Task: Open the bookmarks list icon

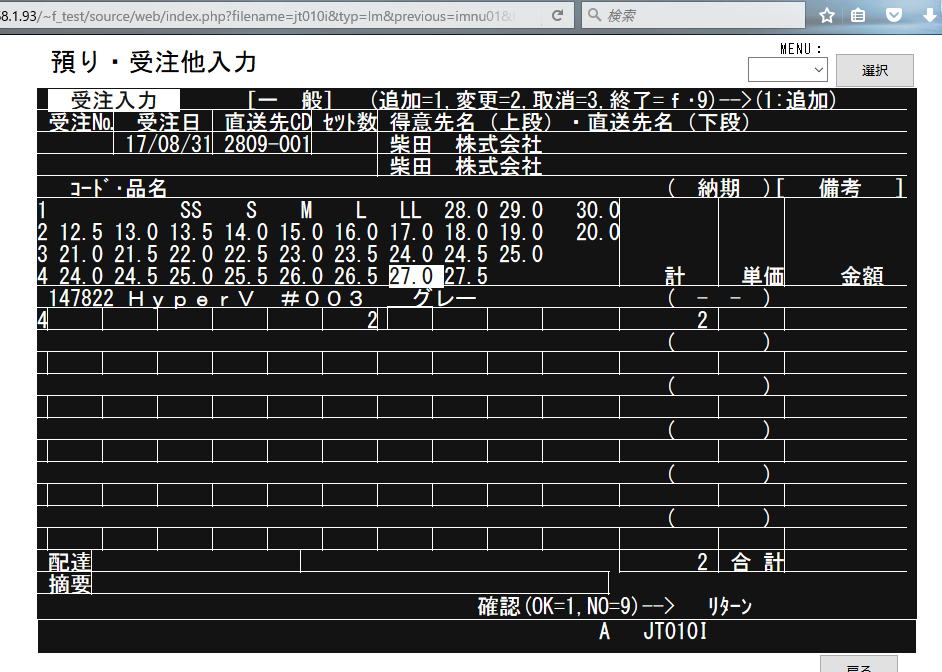Action: point(858,16)
